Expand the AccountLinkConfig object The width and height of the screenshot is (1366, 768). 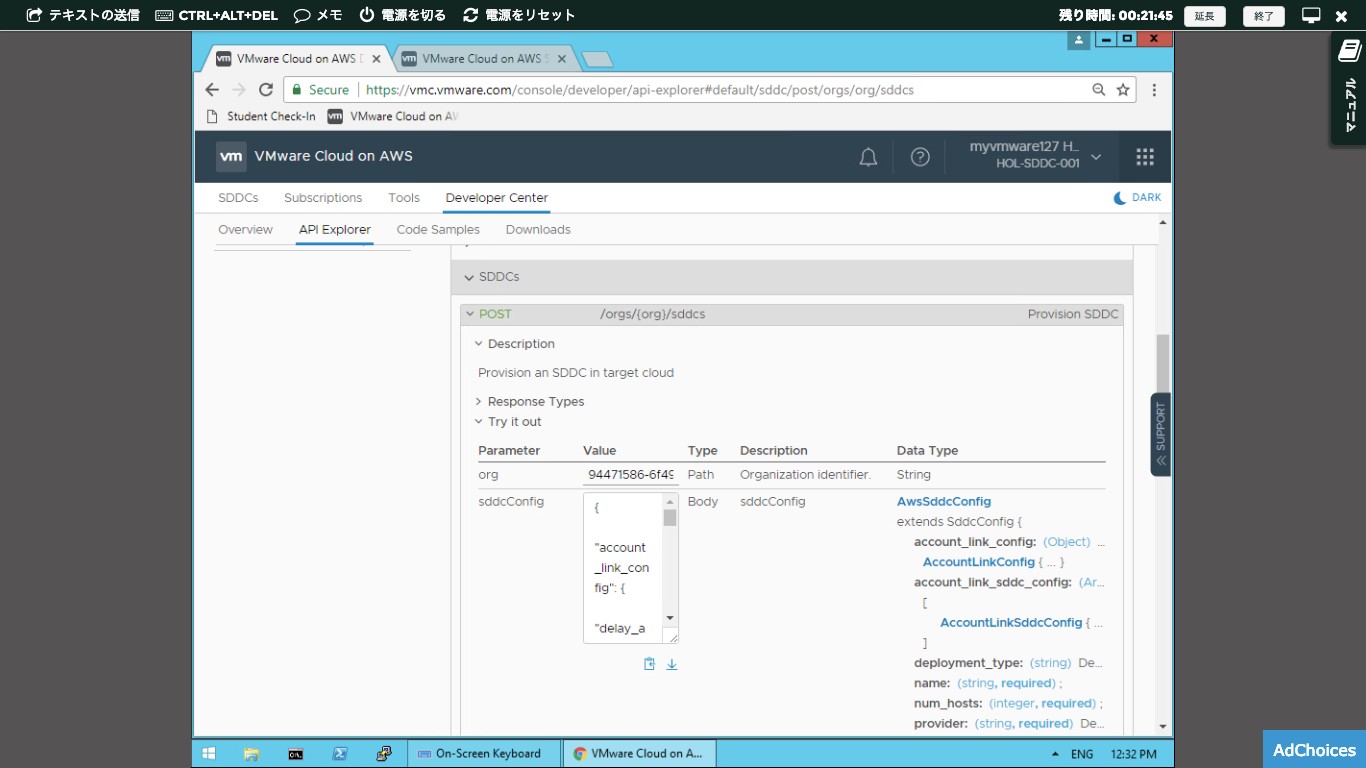pos(978,562)
